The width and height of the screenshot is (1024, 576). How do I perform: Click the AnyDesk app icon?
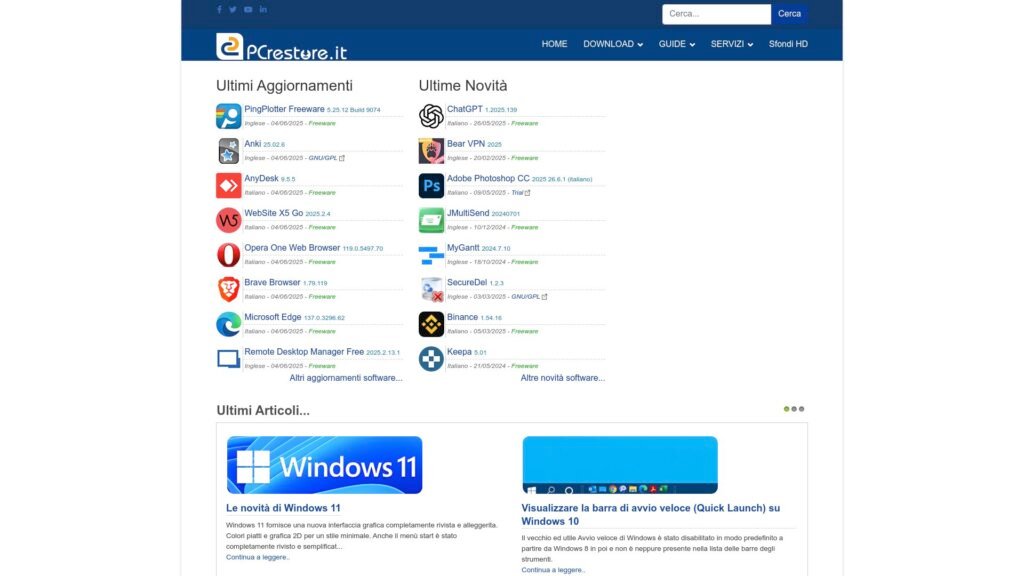[x=229, y=185]
